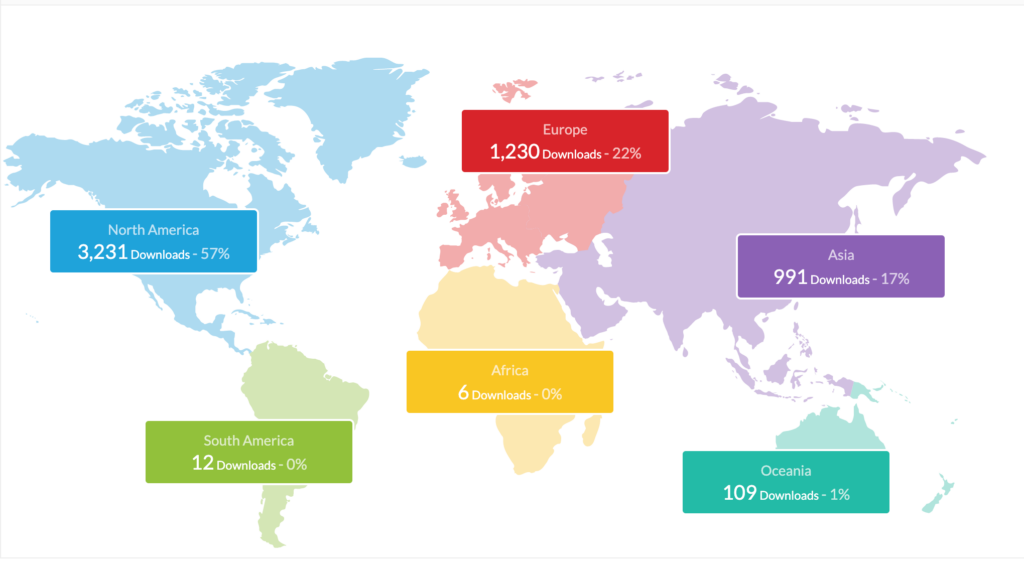Select Siberia in the purple Asia region
Viewport: 1024px width, 572px height.
pos(780,150)
